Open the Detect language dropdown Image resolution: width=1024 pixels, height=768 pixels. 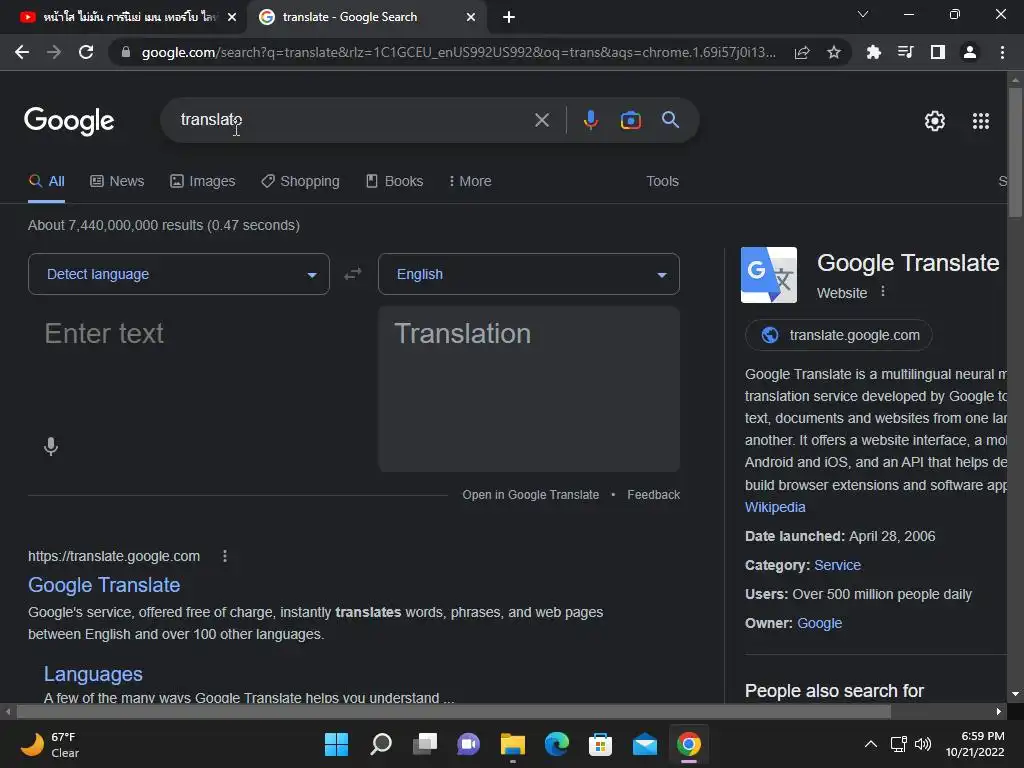coord(178,274)
